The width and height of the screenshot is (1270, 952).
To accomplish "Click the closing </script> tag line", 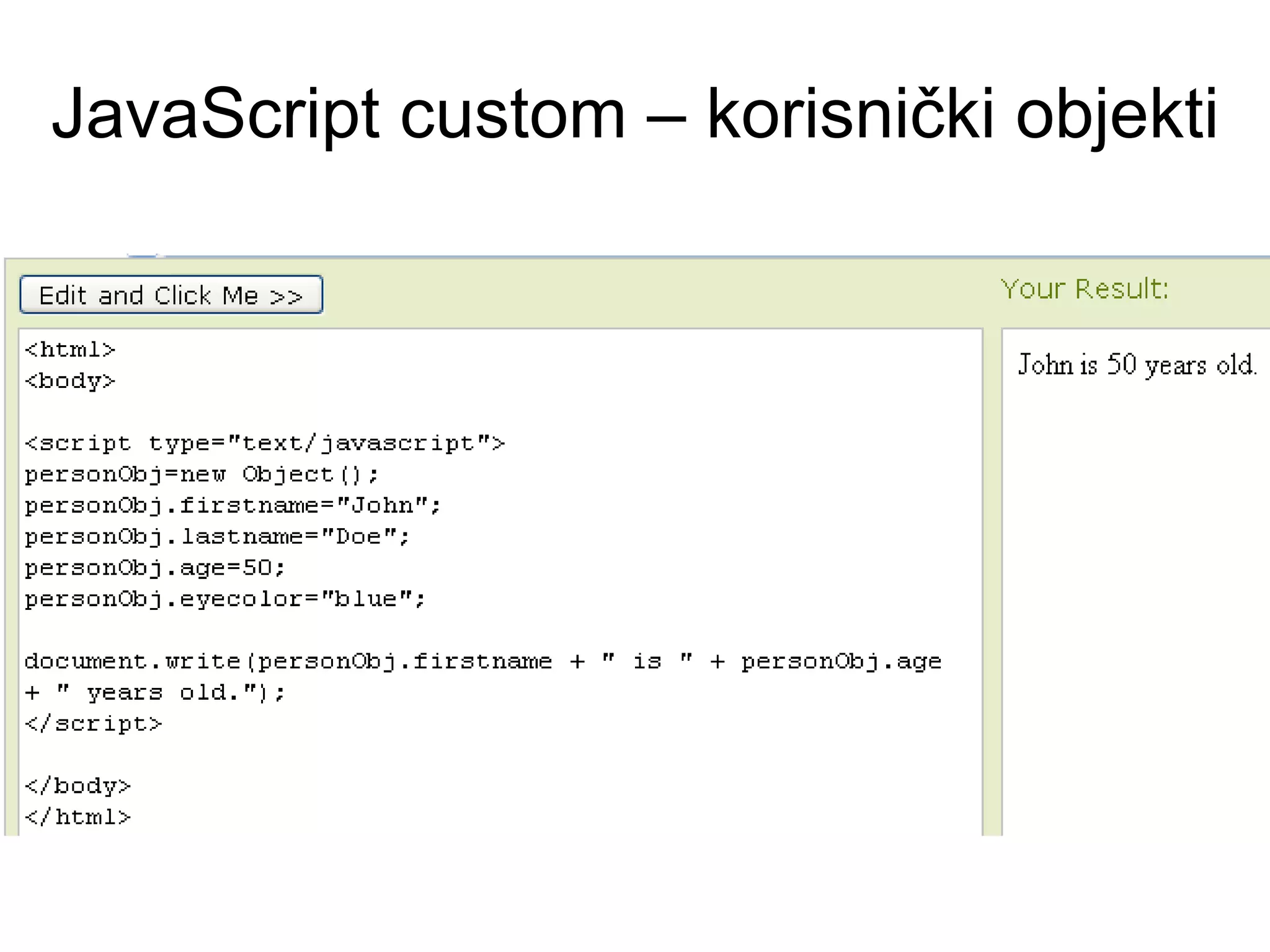I will click(x=93, y=724).
